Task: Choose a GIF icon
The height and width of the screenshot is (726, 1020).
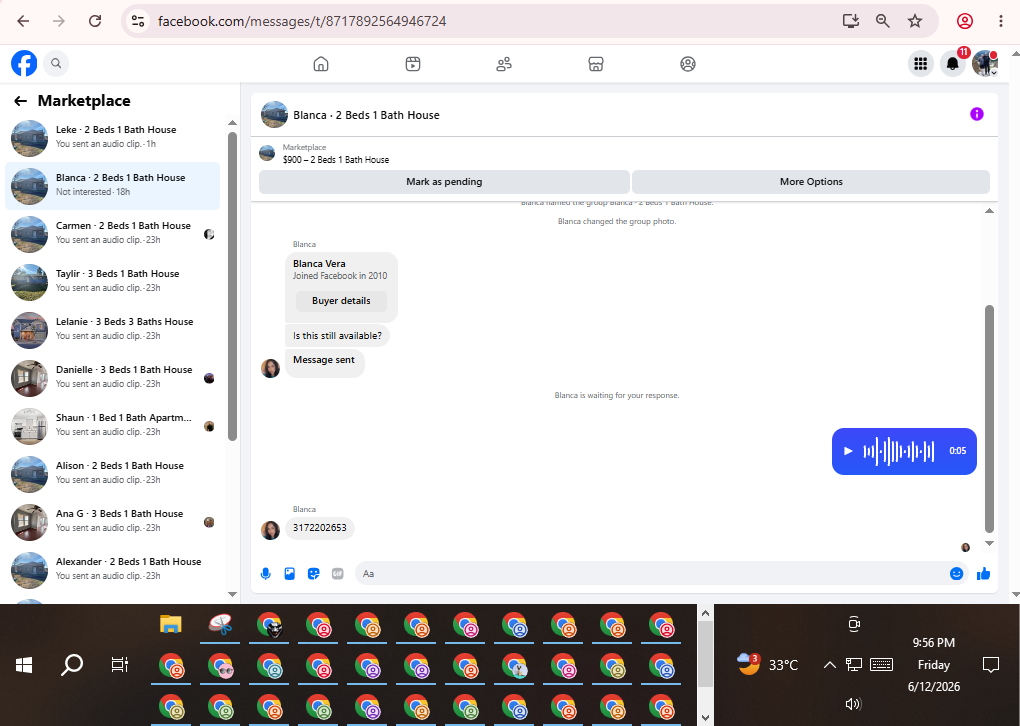Action: click(338, 574)
